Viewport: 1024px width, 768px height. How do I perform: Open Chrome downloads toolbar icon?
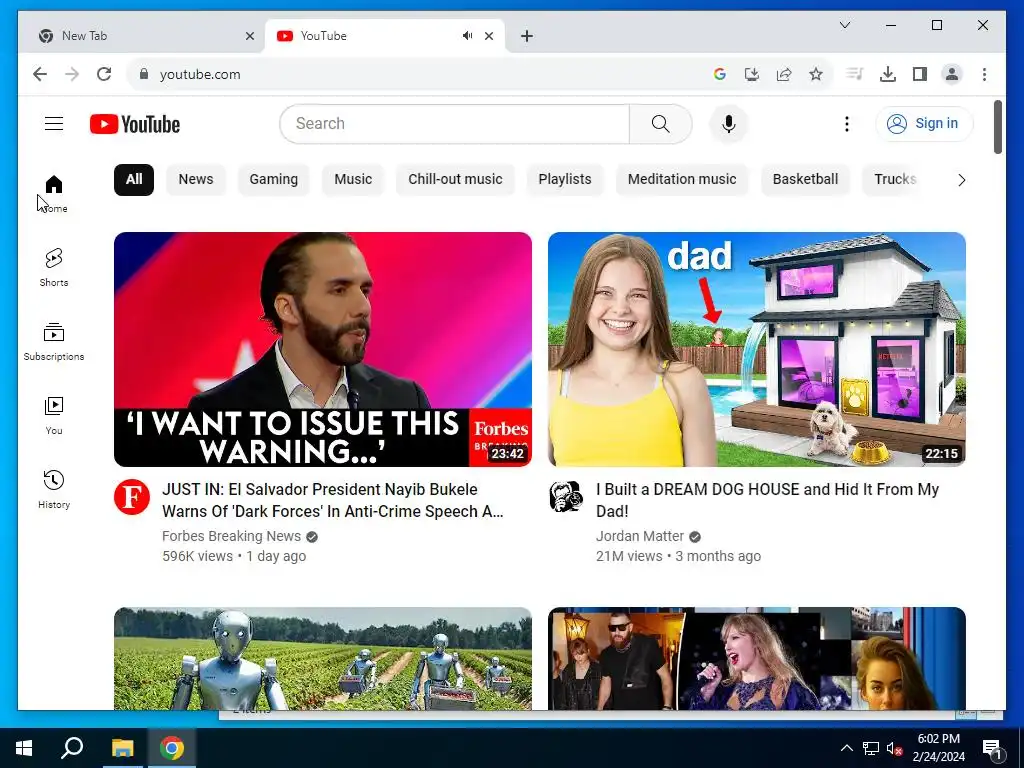click(x=888, y=74)
